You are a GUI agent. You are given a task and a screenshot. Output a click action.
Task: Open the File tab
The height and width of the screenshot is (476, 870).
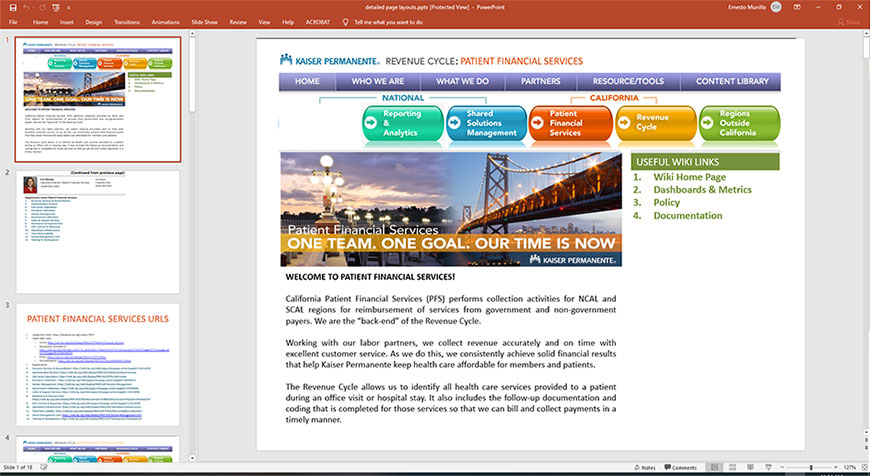coord(13,22)
